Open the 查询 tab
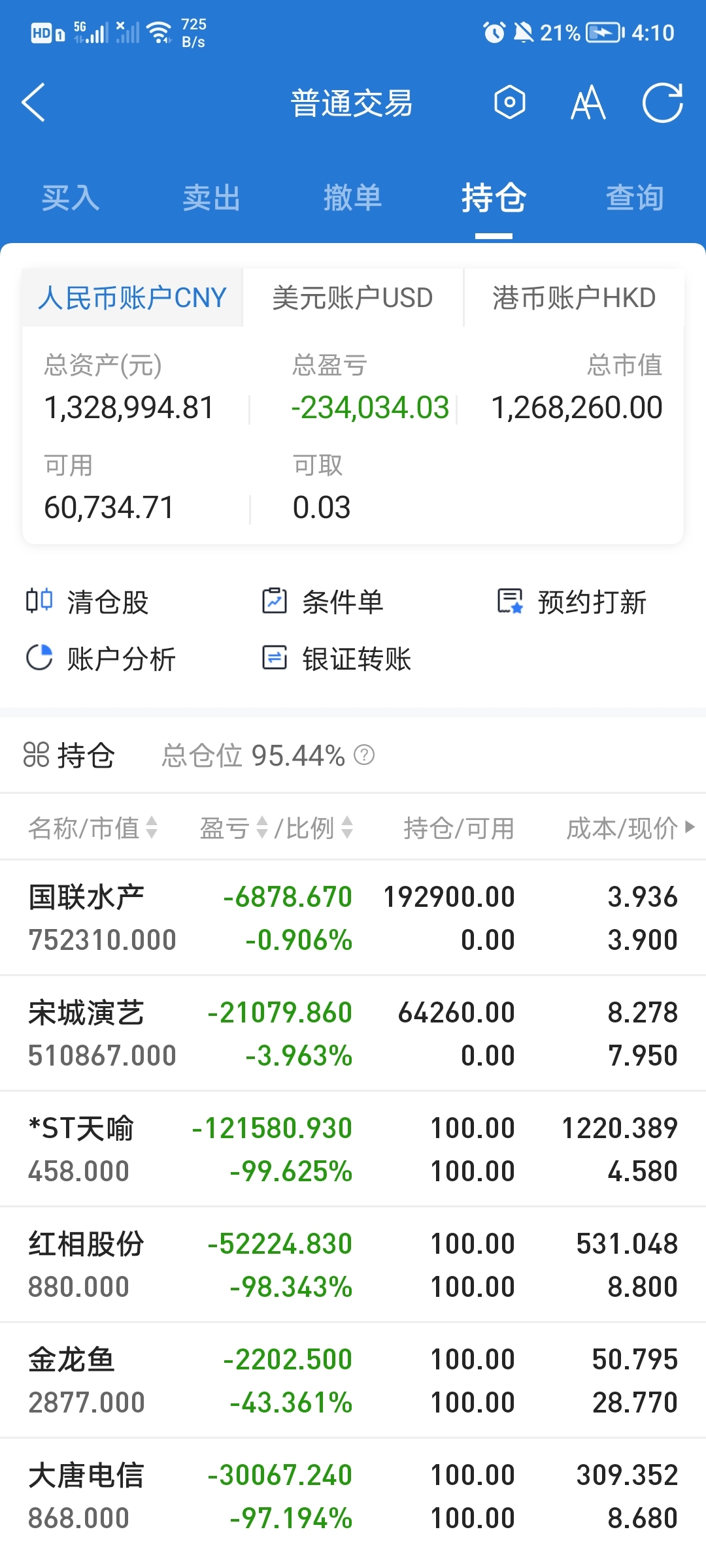 point(635,197)
